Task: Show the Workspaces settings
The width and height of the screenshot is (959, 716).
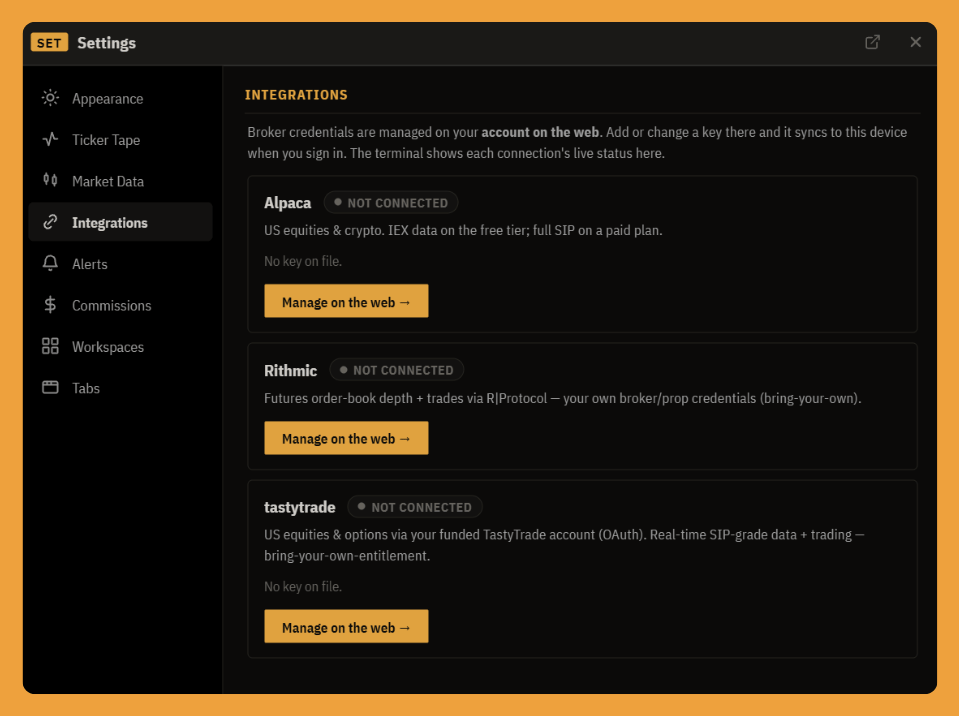Action: 120,347
